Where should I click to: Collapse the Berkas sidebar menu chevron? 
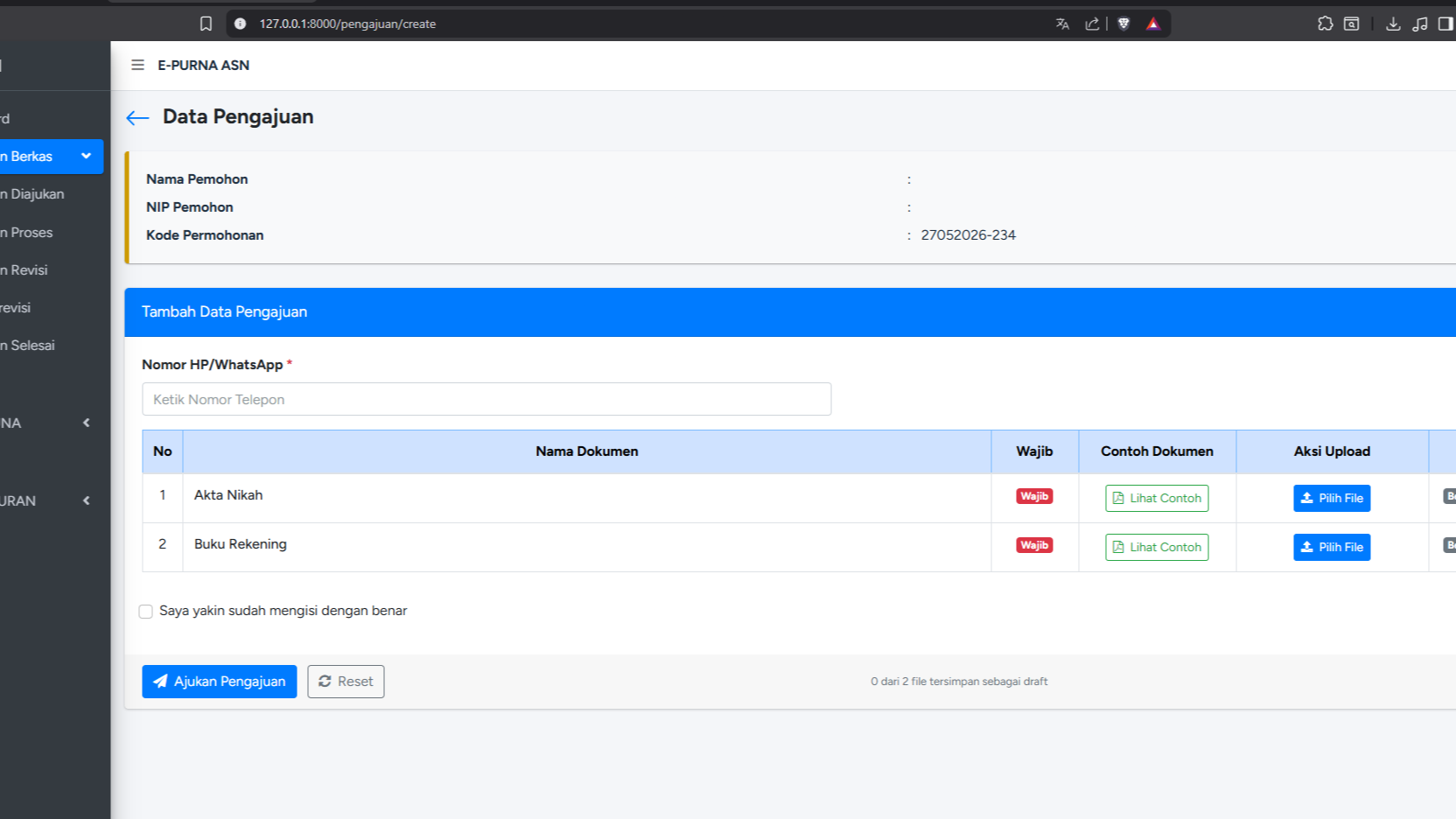[86, 157]
